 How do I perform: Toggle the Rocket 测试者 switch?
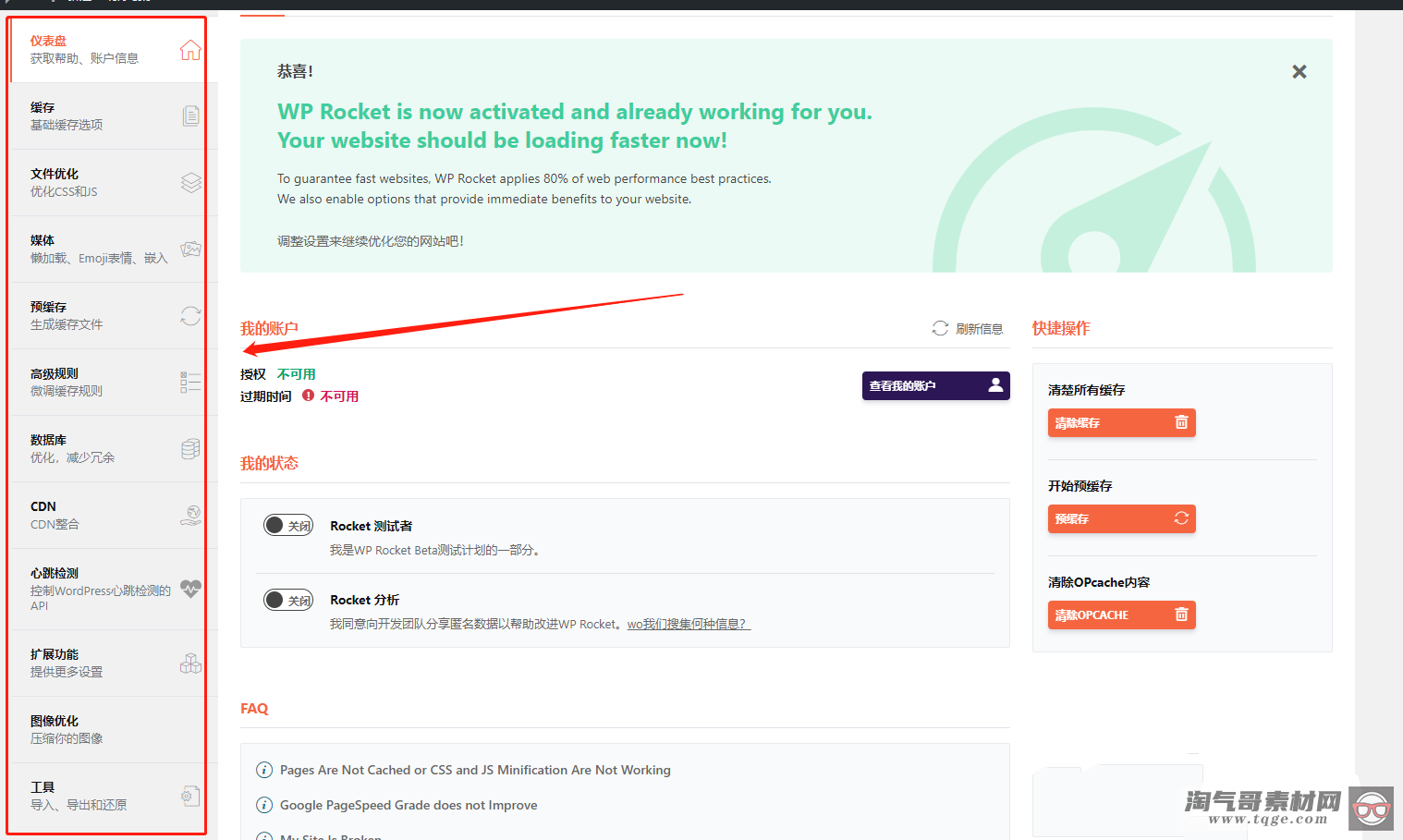click(x=288, y=526)
